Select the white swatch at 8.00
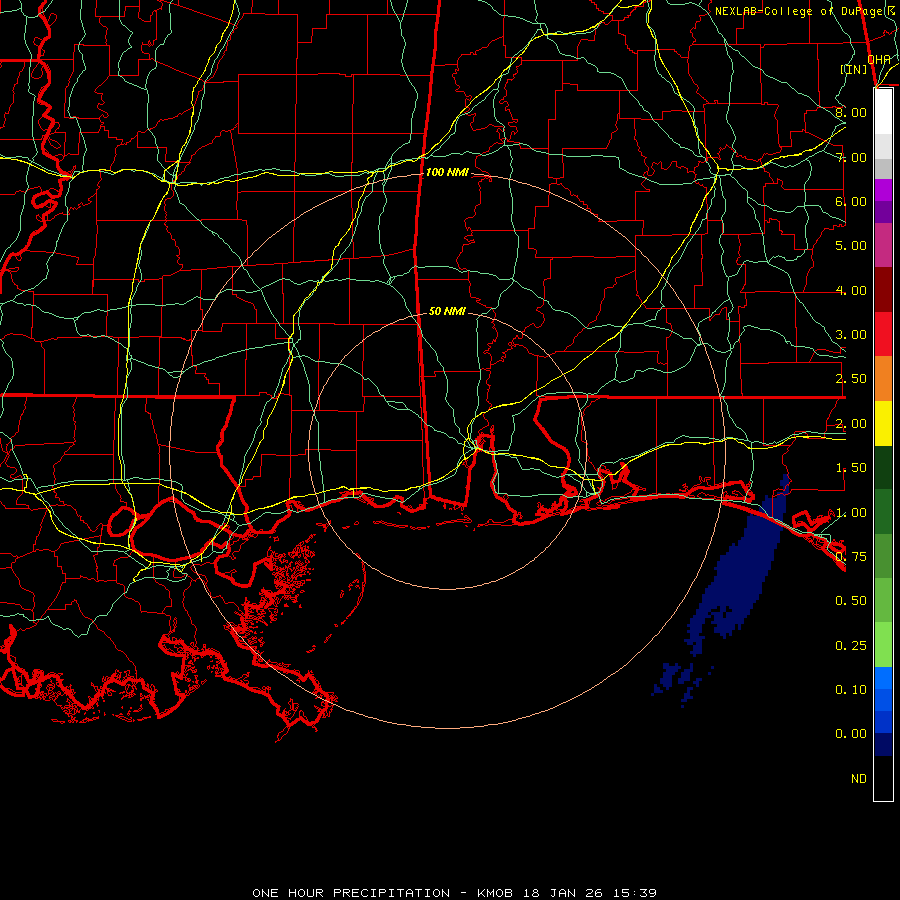900x900 pixels. 883,112
